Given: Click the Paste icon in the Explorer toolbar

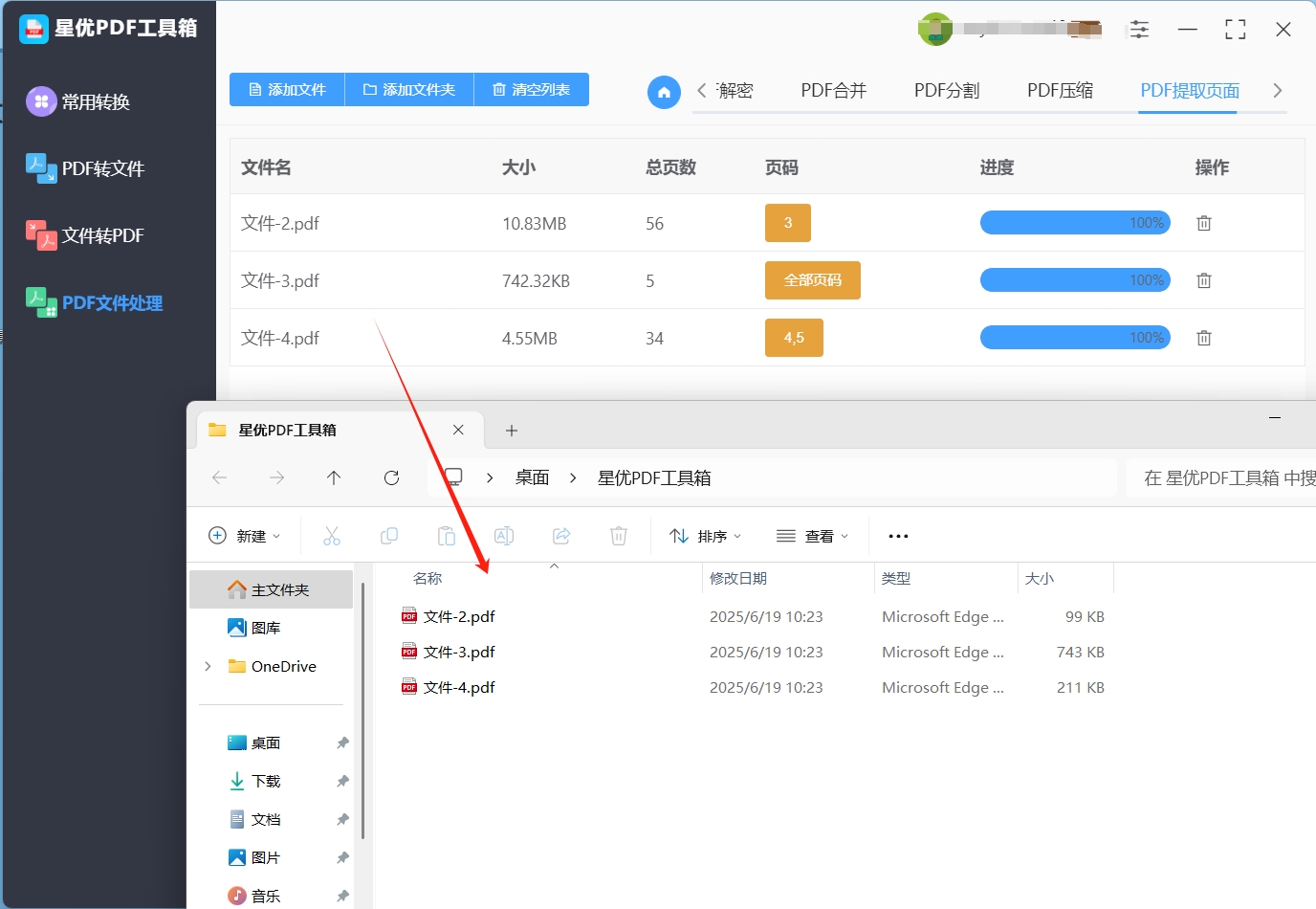Looking at the screenshot, I should [447, 536].
